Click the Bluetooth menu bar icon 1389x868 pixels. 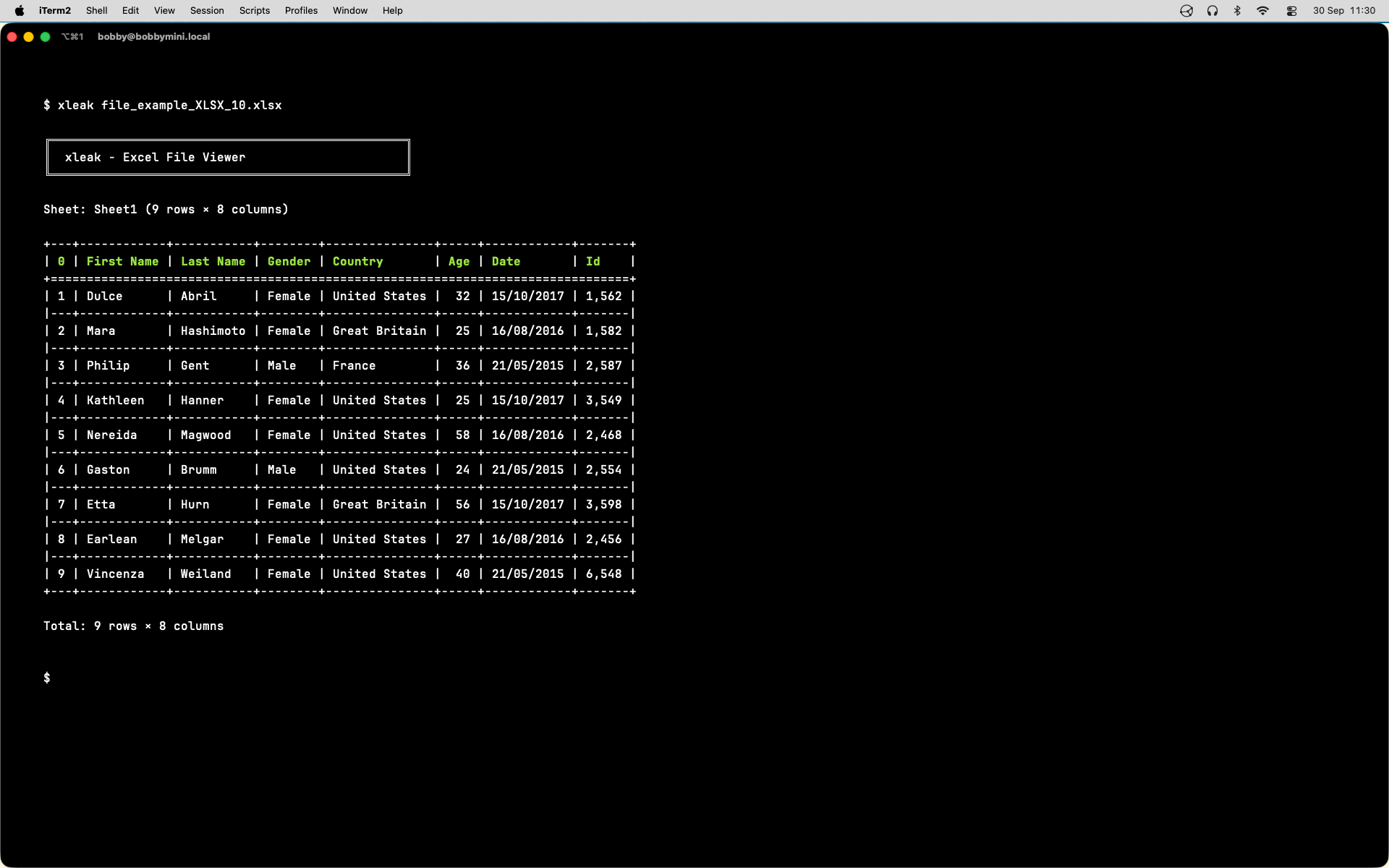[1238, 11]
